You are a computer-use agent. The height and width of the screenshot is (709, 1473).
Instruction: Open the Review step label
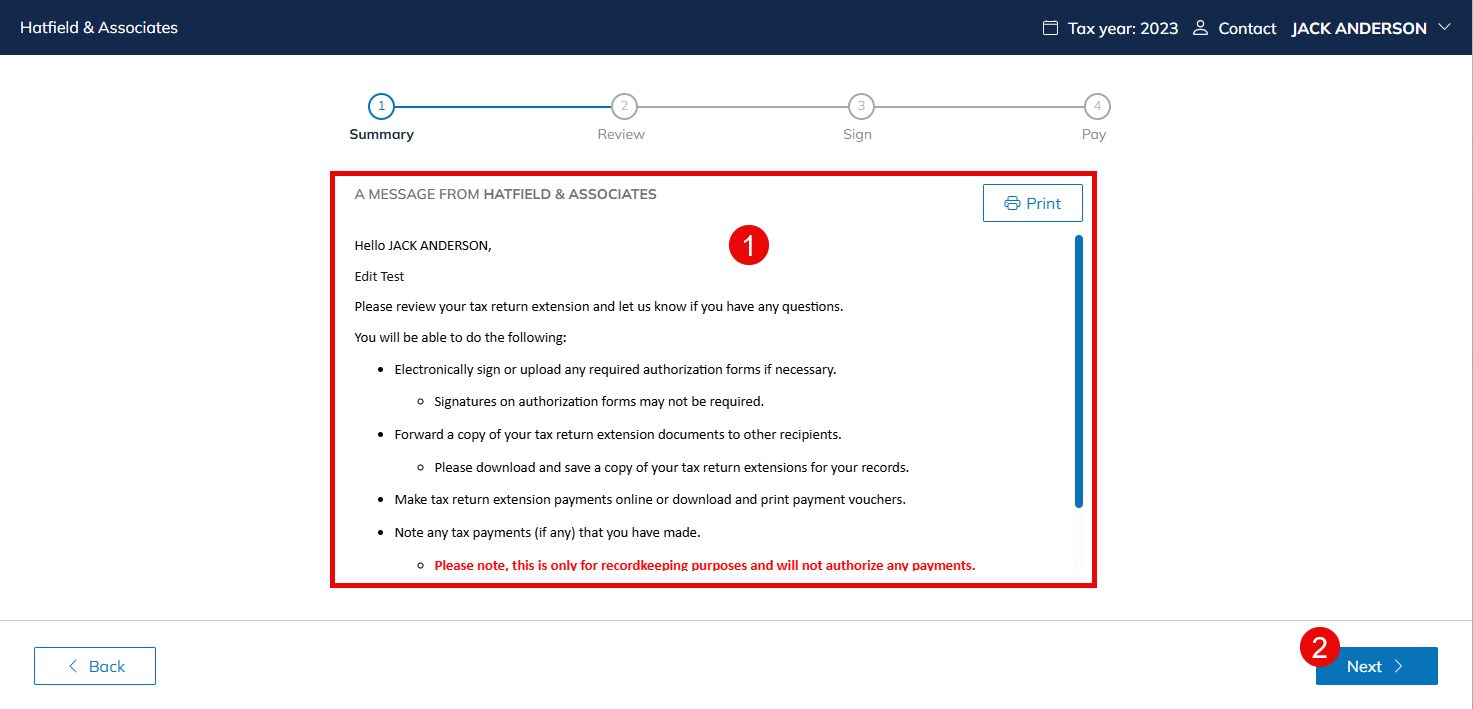(x=621, y=134)
